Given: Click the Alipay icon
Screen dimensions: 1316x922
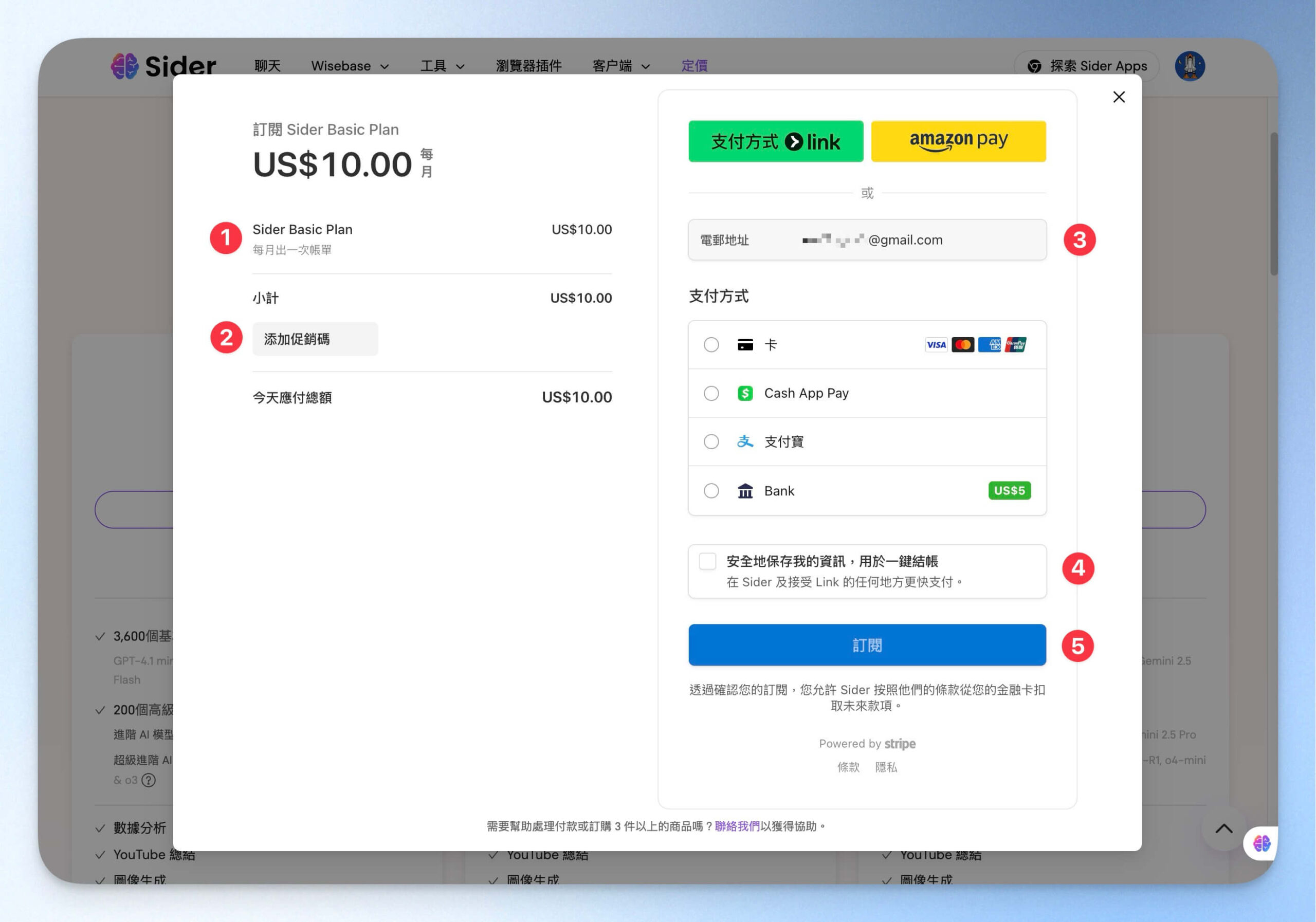Looking at the screenshot, I should [x=745, y=441].
